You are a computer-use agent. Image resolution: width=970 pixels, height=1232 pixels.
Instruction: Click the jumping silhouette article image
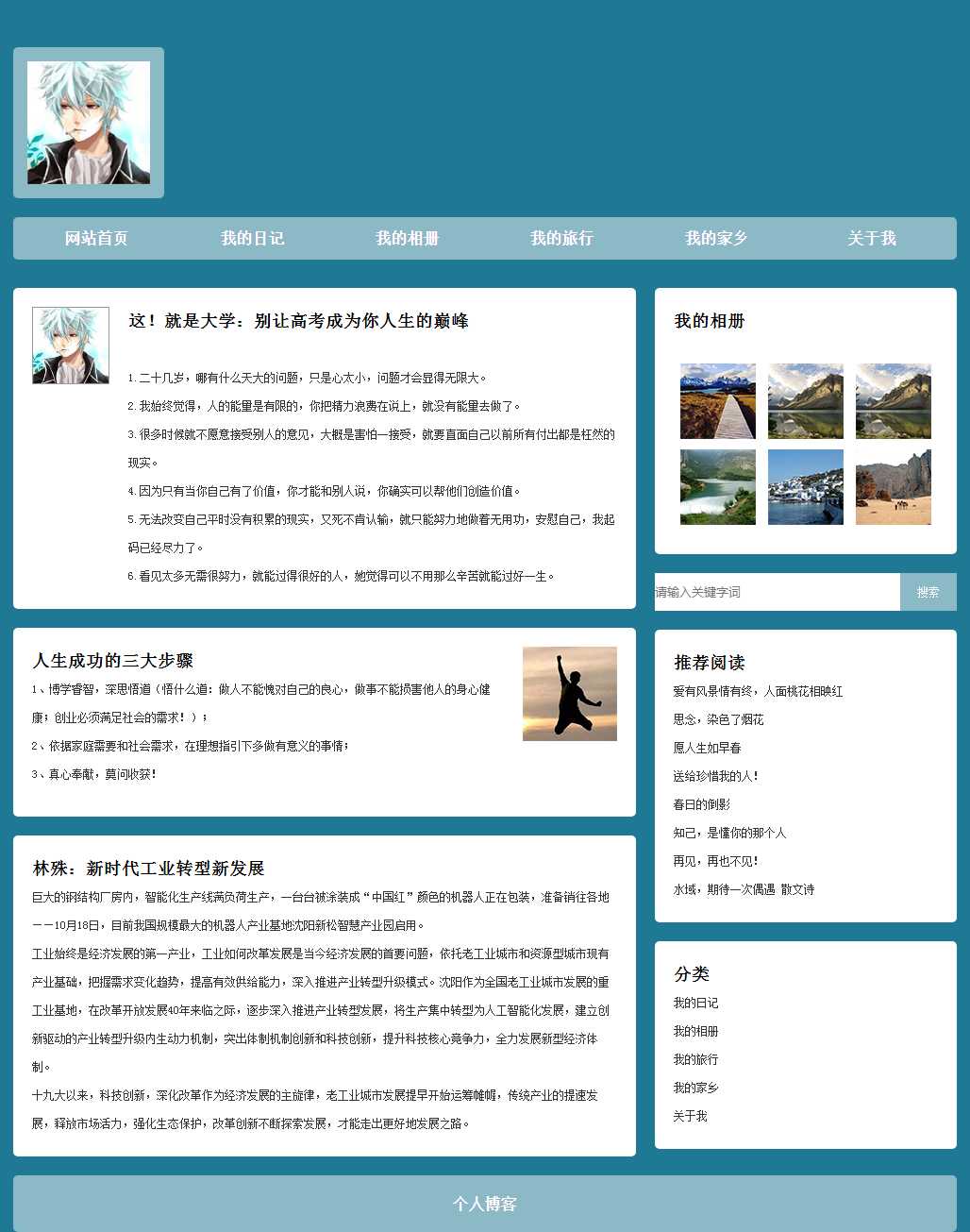569,694
